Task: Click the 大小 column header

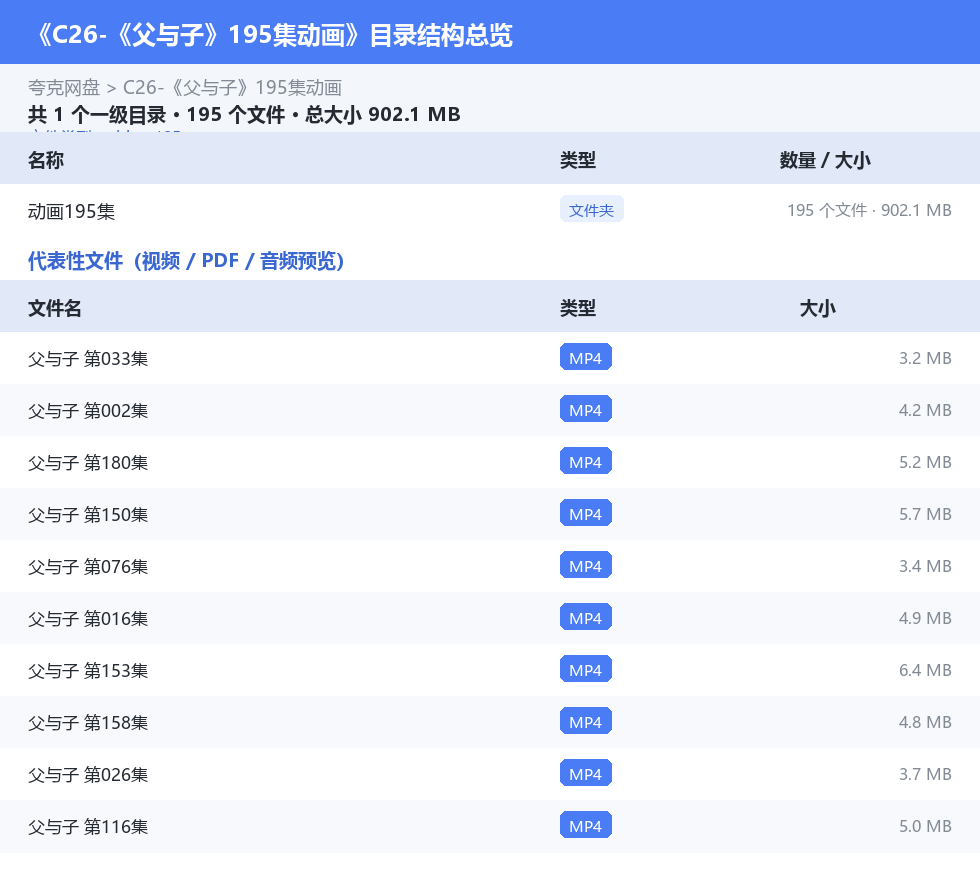Action: [818, 308]
